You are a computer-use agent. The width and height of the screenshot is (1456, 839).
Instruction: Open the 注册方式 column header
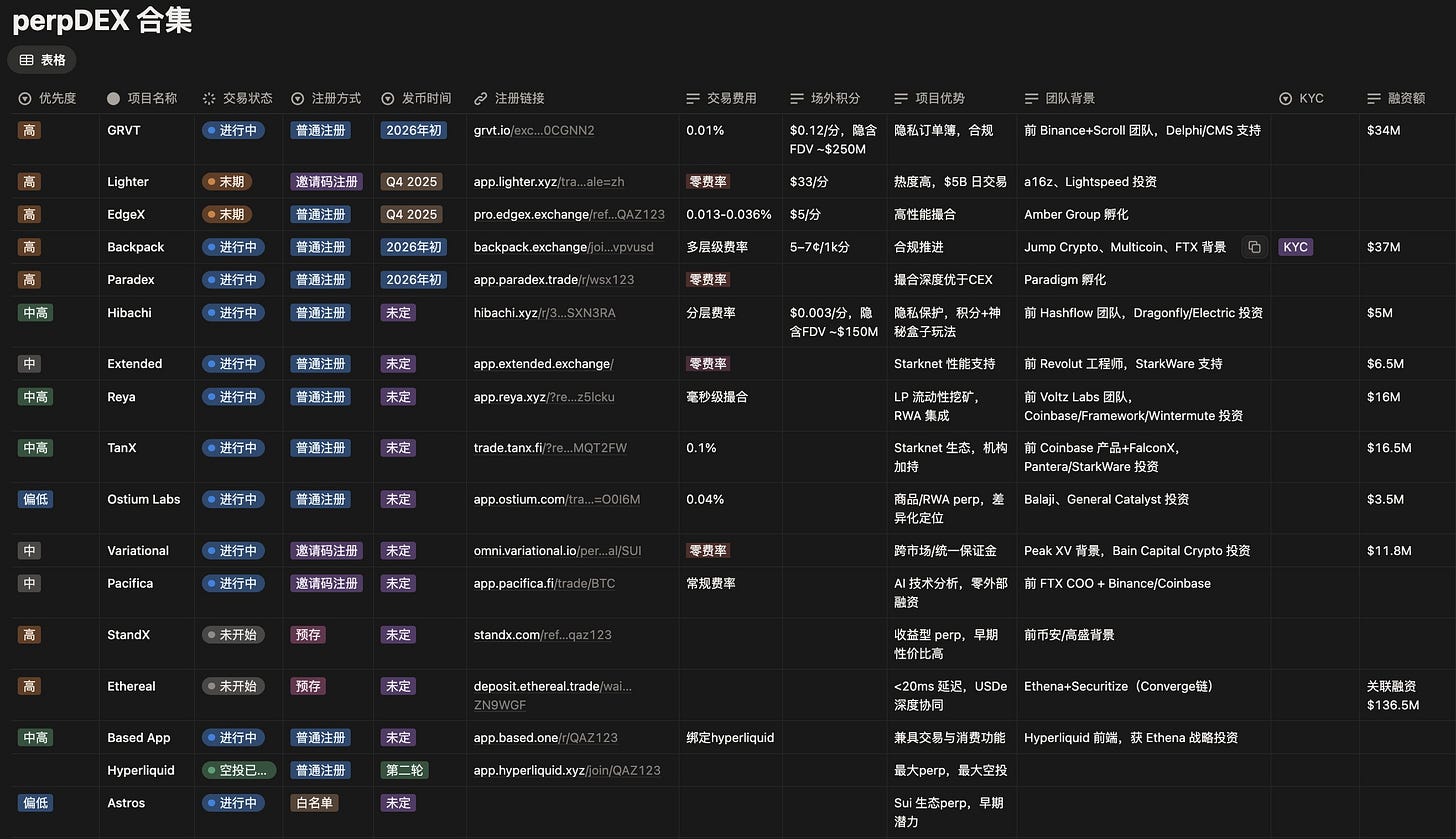[x=326, y=98]
